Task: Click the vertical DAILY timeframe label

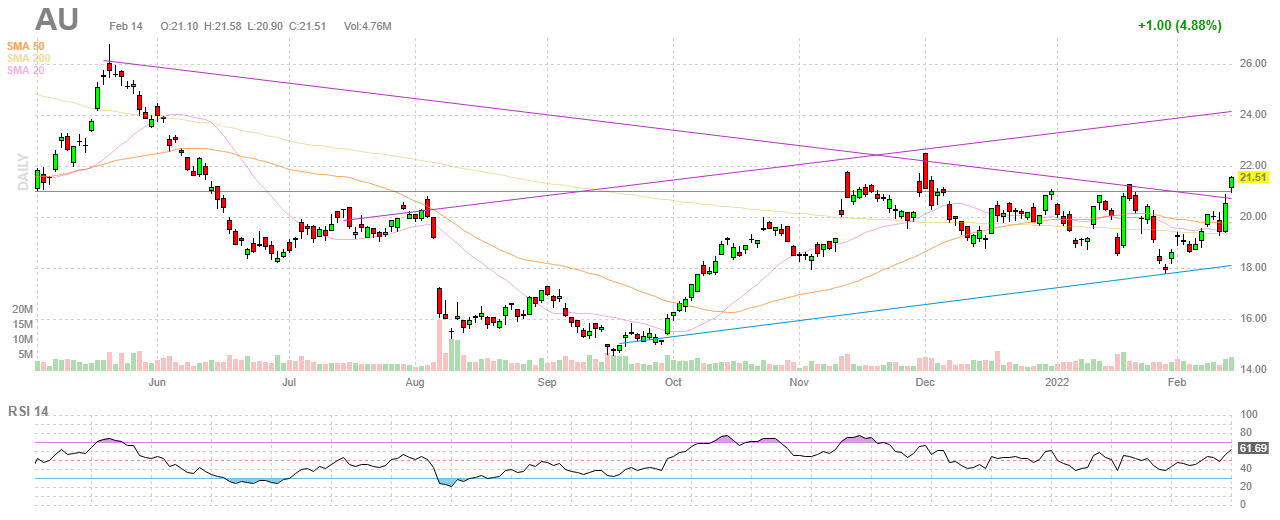Action: (x=21, y=170)
